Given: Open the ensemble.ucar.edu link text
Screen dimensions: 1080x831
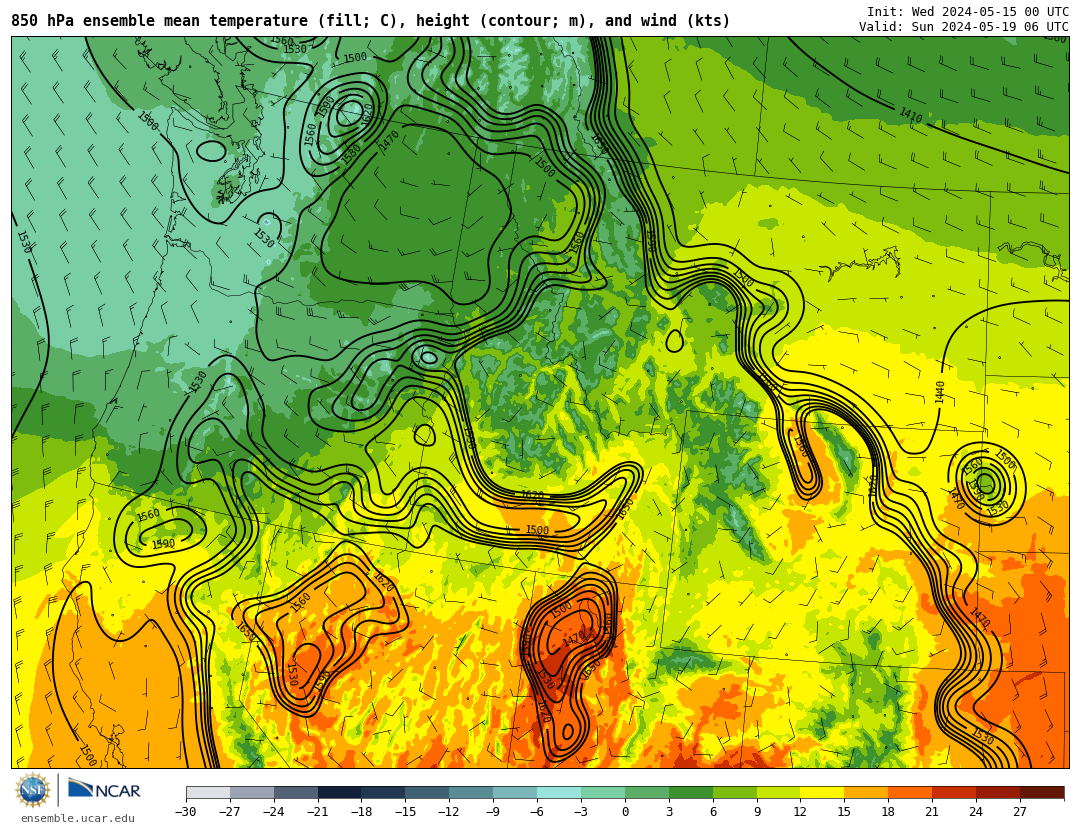Looking at the screenshot, I should point(78,819).
